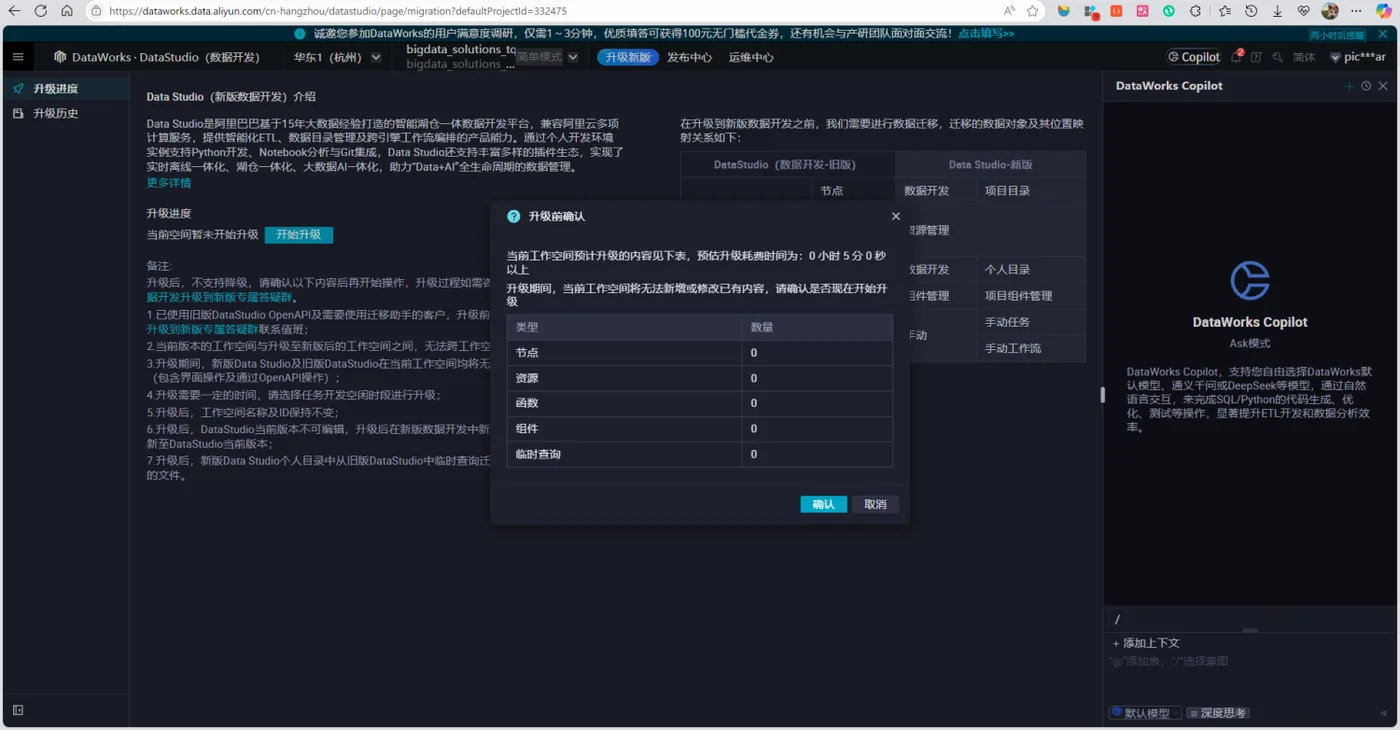1400x730 pixels.
Task: Click 升级新版 pill in header
Action: [x=627, y=57]
